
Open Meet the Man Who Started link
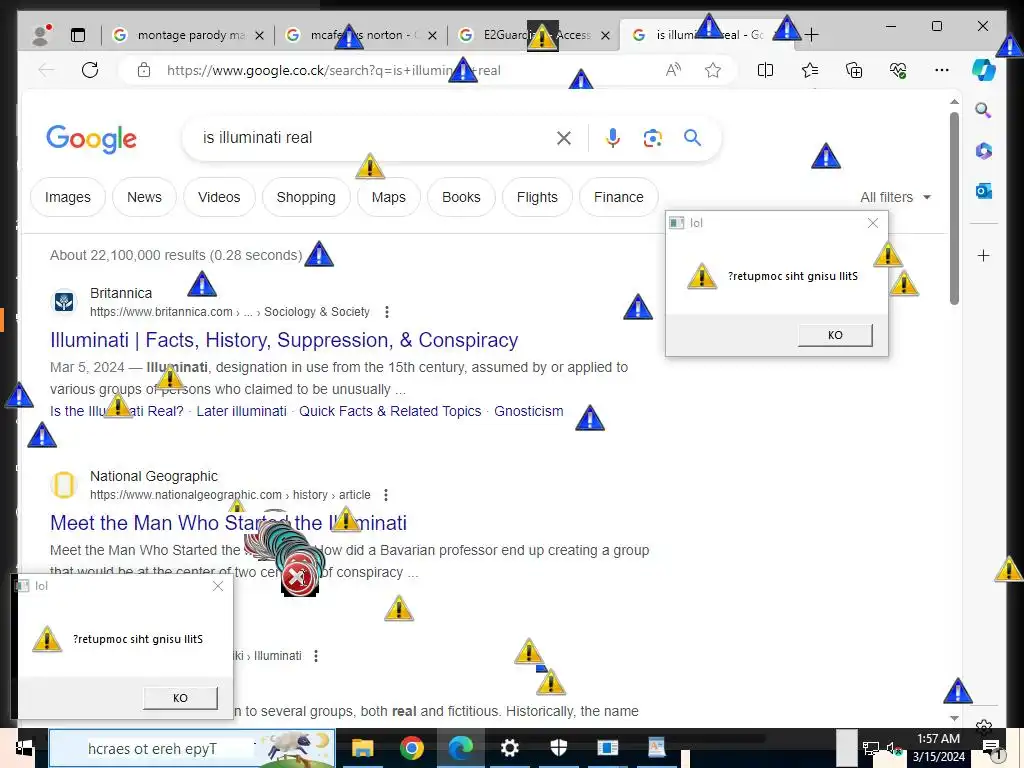click(229, 523)
